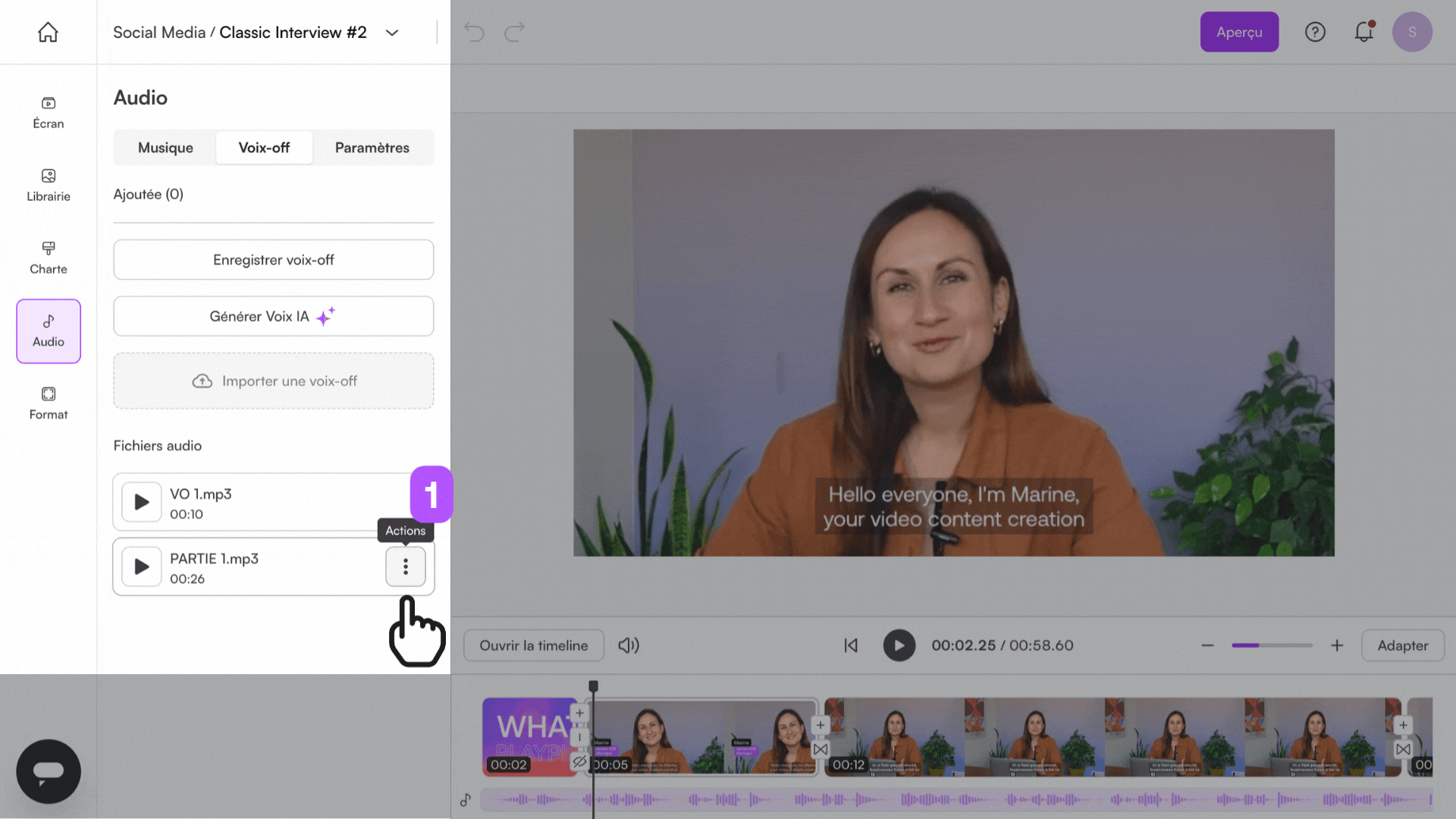The height and width of the screenshot is (819, 1456).
Task: Switch to the Écran panel
Action: click(x=48, y=112)
